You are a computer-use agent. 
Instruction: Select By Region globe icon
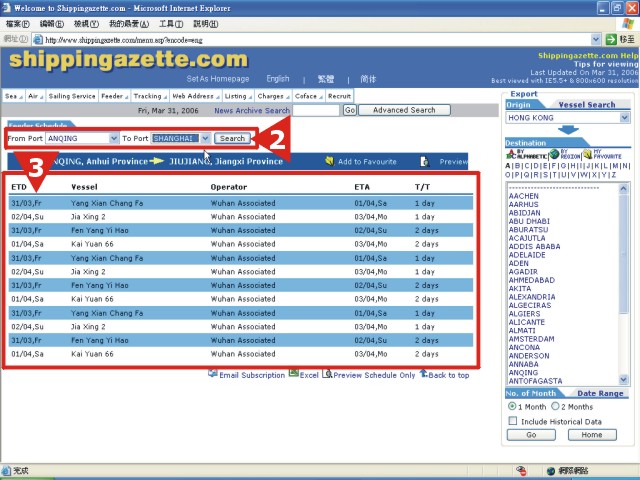554,154
